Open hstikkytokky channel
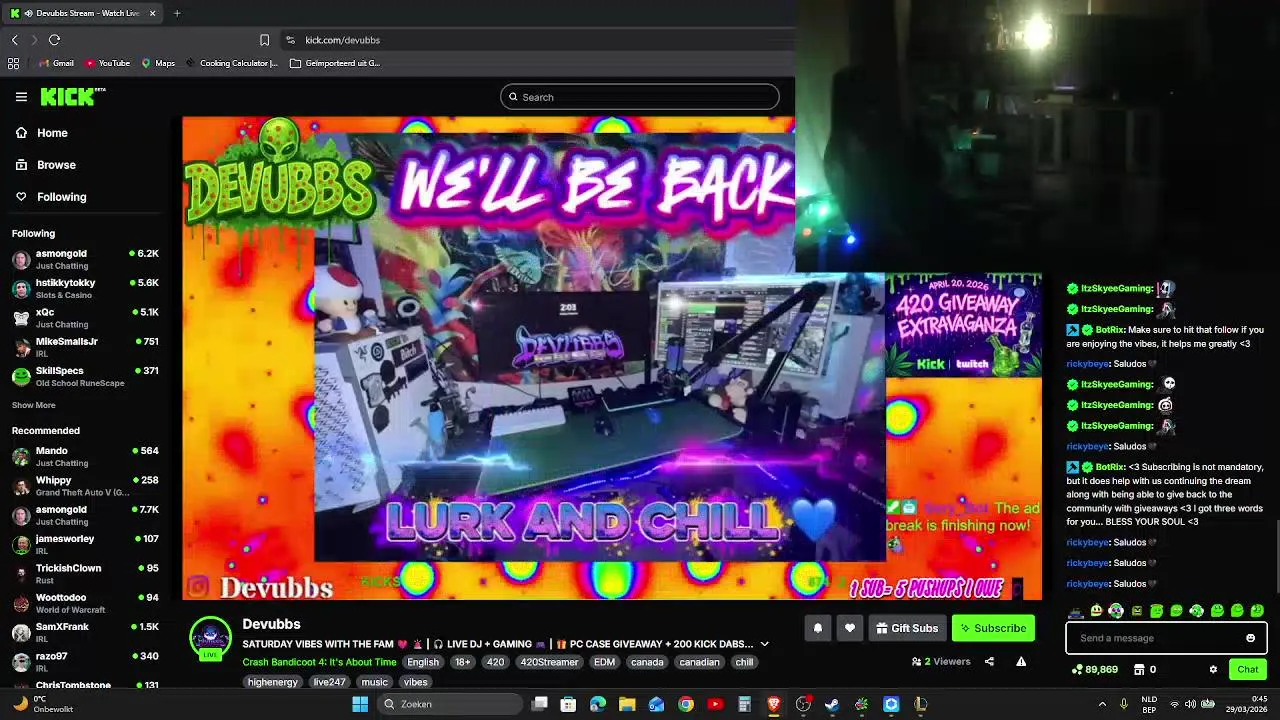This screenshot has height=720, width=1280. tap(85, 289)
